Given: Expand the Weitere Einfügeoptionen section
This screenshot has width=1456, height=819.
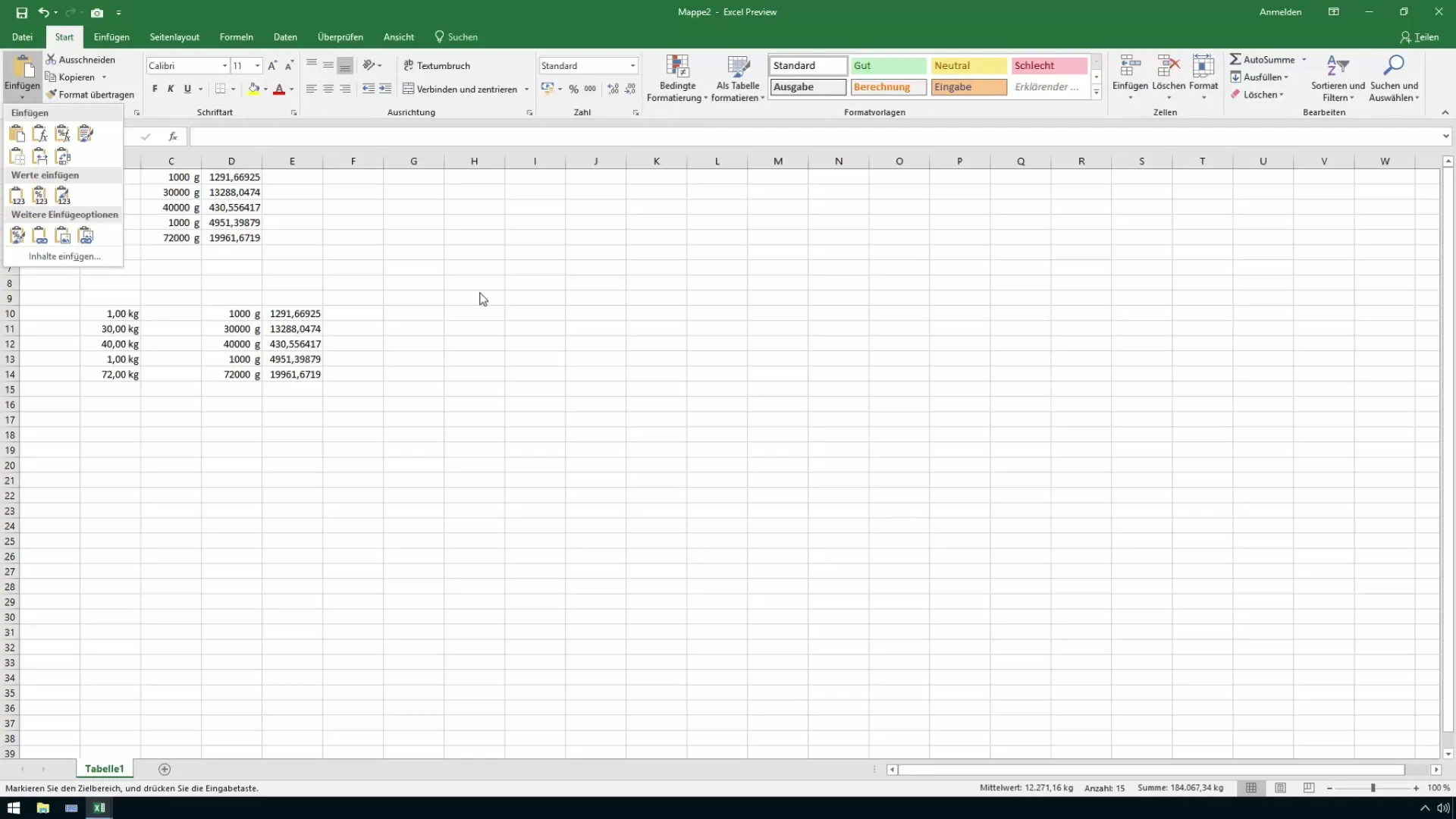Looking at the screenshot, I should pyautogui.click(x=64, y=214).
